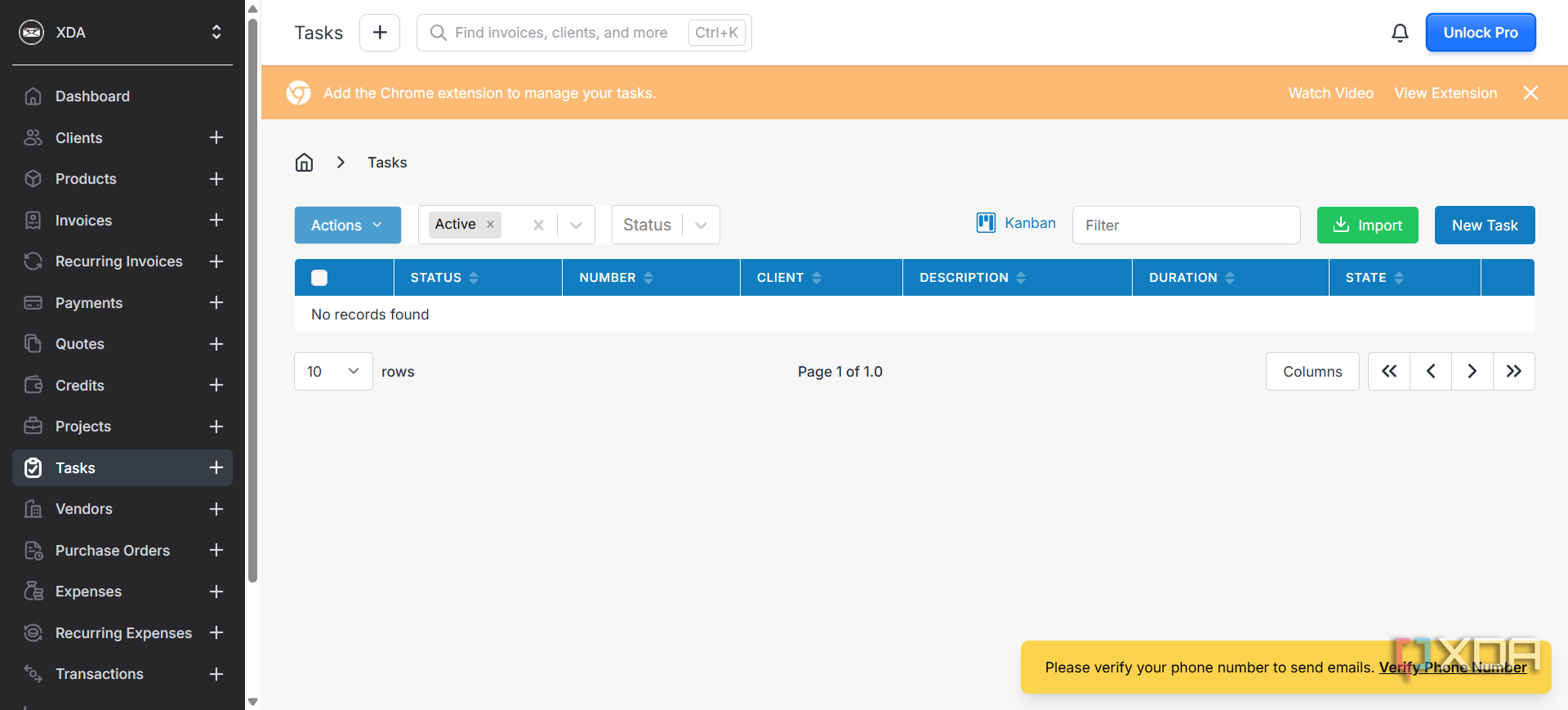This screenshot has height=710, width=1568.
Task: Create new quote via plus icon
Action: [216, 344]
